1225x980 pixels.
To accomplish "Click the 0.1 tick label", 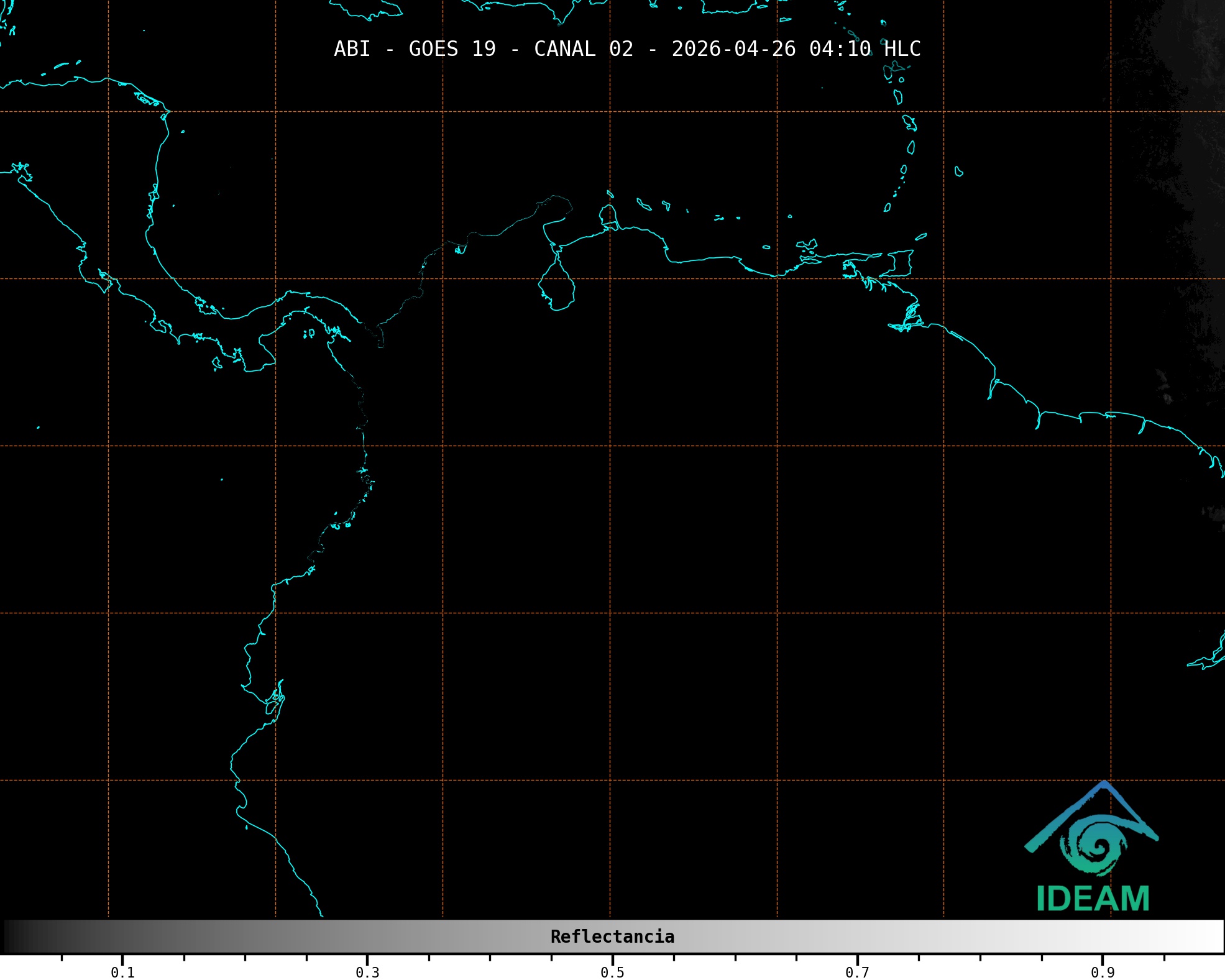I will pyautogui.click(x=122, y=973).
